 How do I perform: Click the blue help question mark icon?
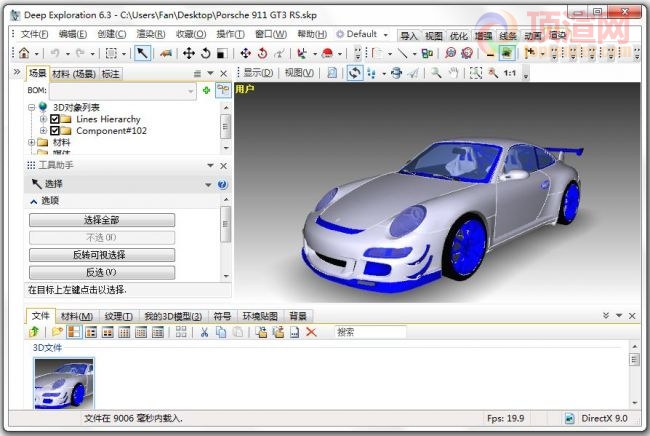tap(223, 184)
